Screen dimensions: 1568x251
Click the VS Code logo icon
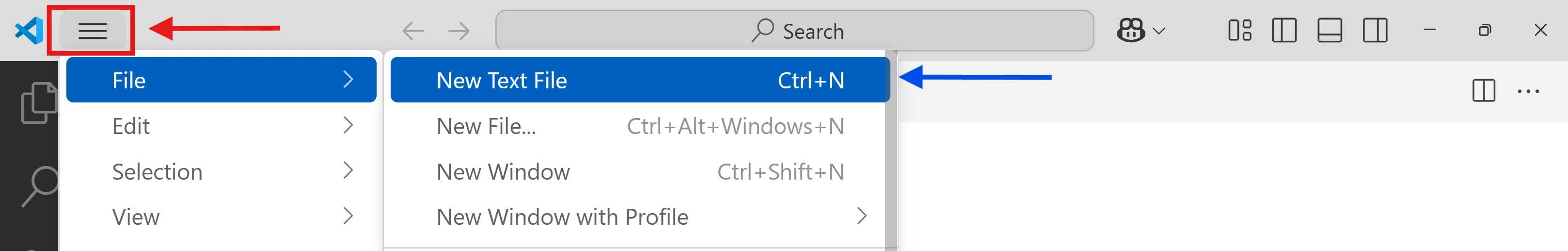29,31
